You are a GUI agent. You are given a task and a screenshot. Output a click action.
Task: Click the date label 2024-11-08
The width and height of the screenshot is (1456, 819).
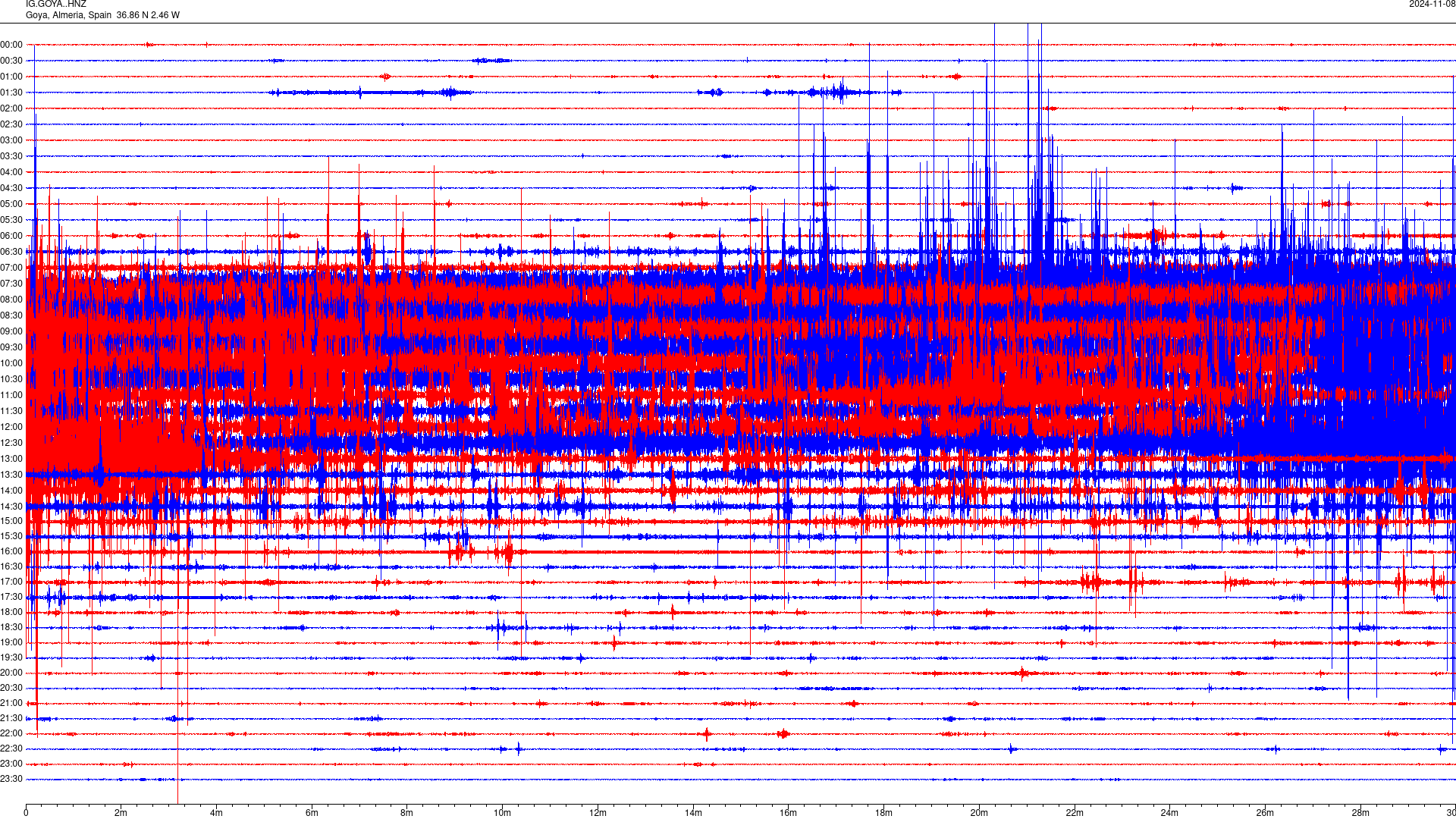(x=1432, y=4)
